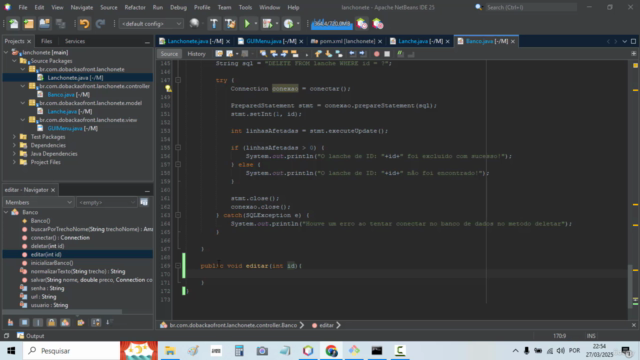
Task: Run the project with green play icon
Action: pos(247,24)
